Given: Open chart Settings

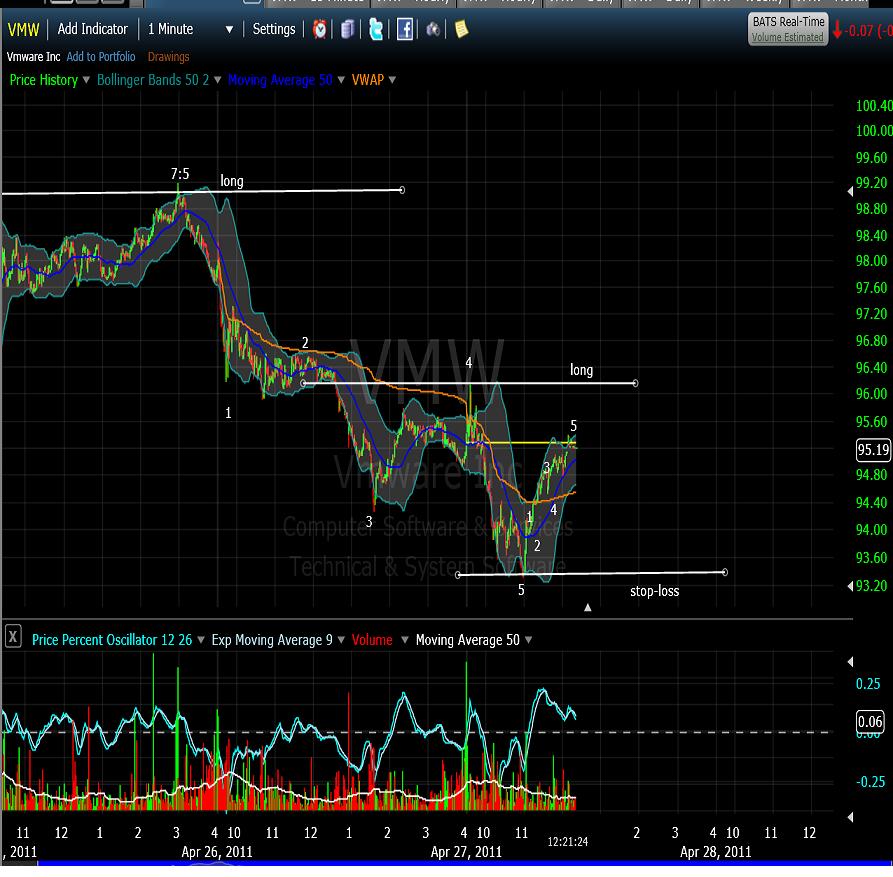Looking at the screenshot, I should click(x=274, y=29).
